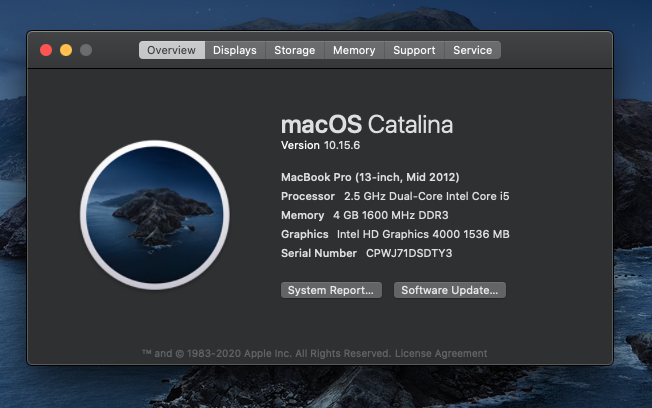Click the macOS Catalina title
Screen dimensions: 652x408
pyautogui.click(x=367, y=124)
